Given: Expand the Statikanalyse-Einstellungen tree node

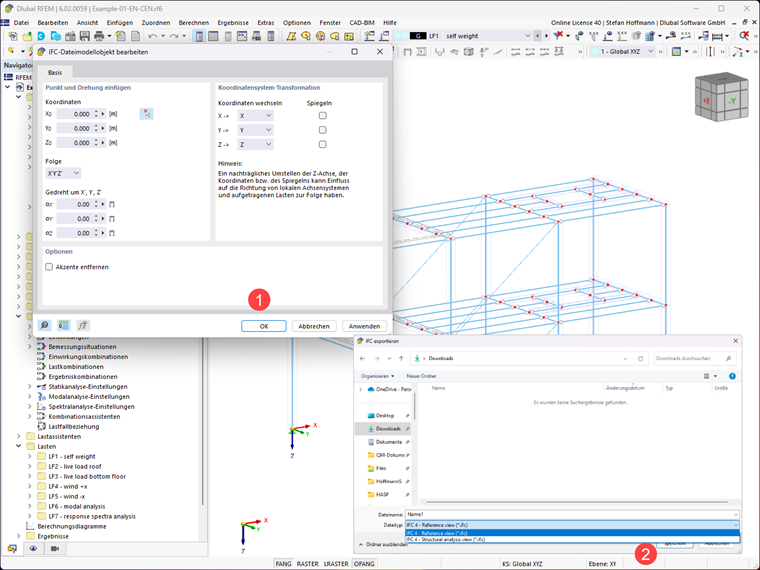Looking at the screenshot, I should [x=30, y=387].
